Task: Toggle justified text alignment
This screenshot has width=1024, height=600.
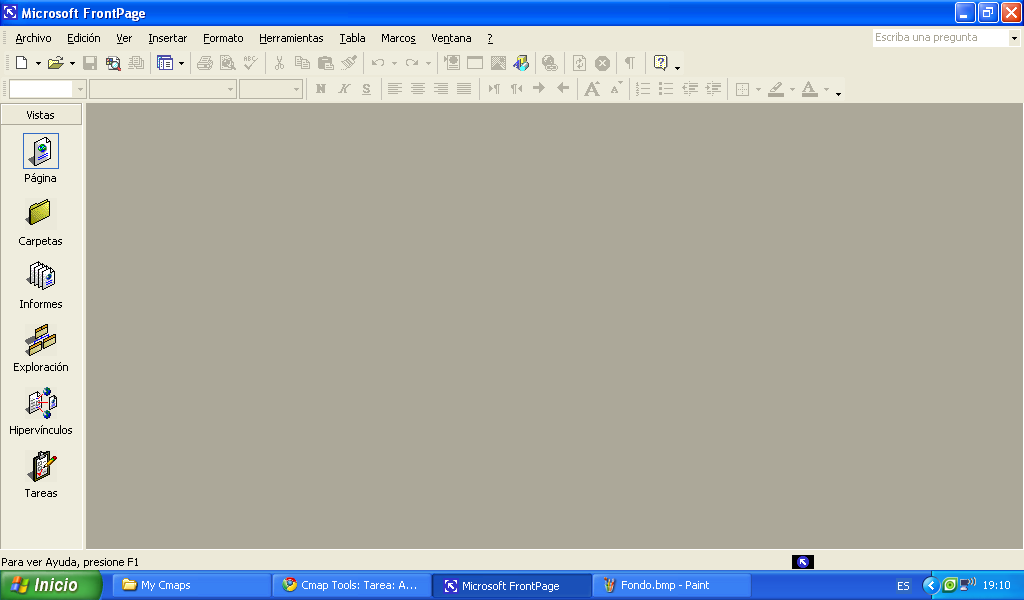Action: (x=464, y=89)
